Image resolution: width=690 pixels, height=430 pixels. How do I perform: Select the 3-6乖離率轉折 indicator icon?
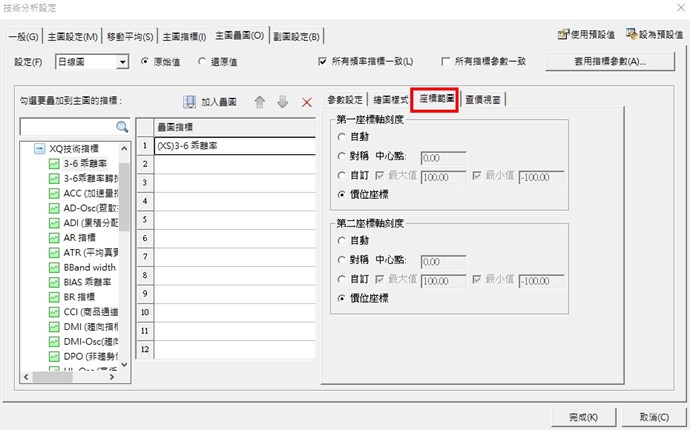coord(54,179)
